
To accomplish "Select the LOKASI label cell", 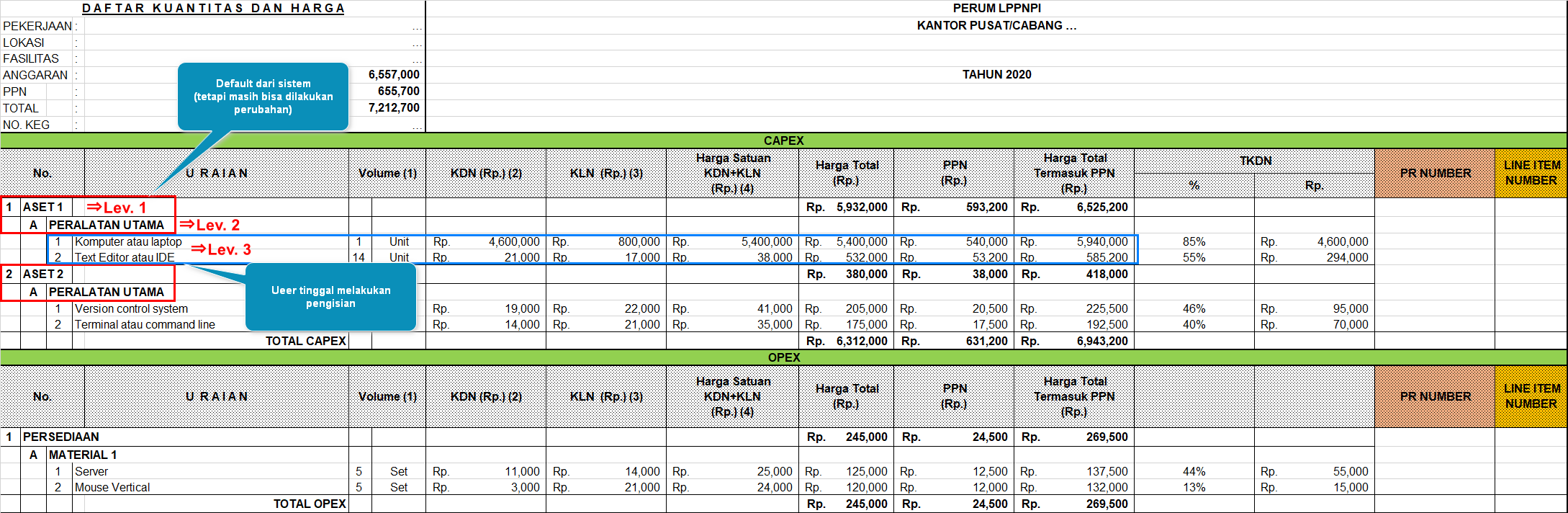I will point(24,43).
